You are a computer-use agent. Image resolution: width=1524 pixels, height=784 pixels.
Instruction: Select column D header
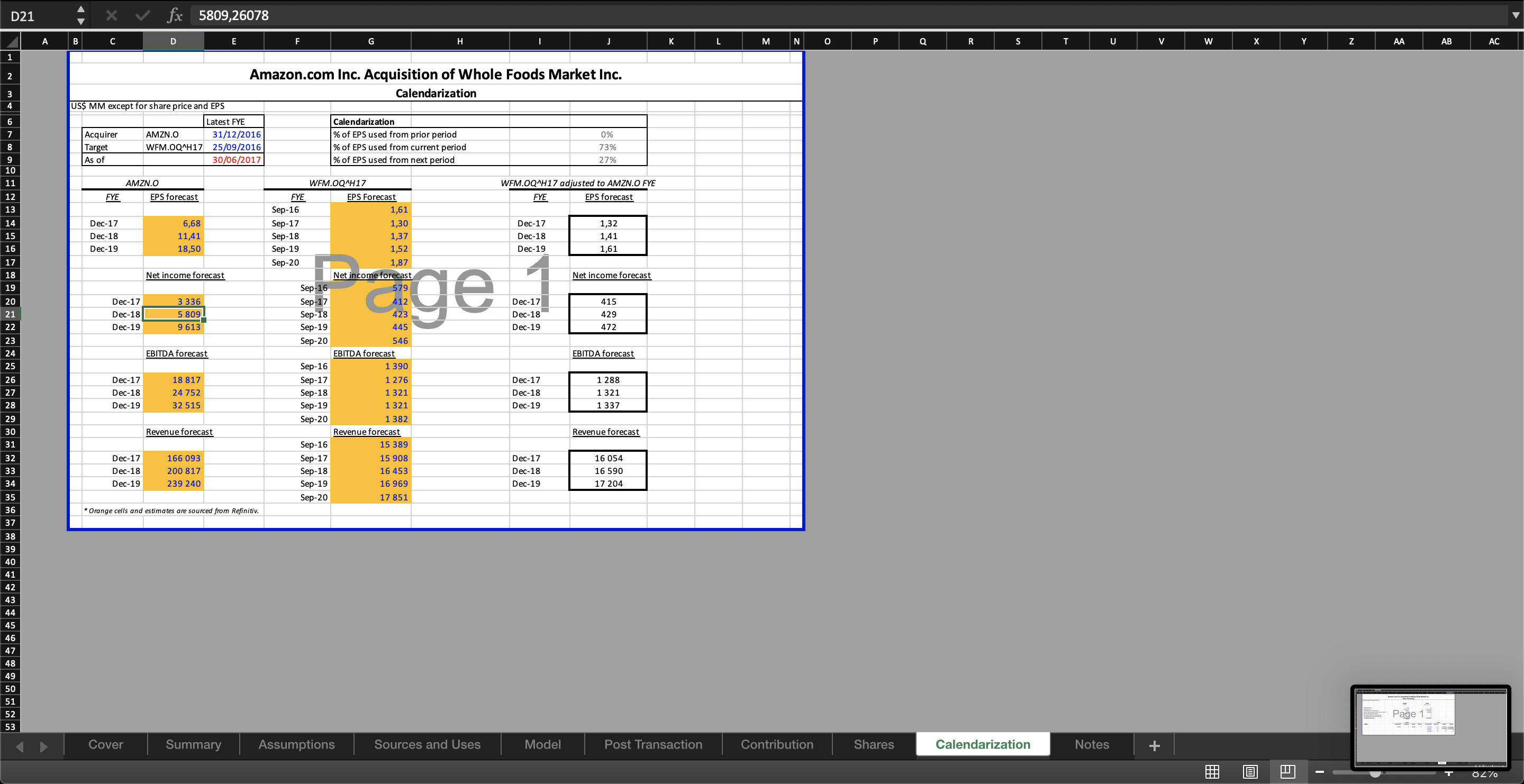coord(174,41)
